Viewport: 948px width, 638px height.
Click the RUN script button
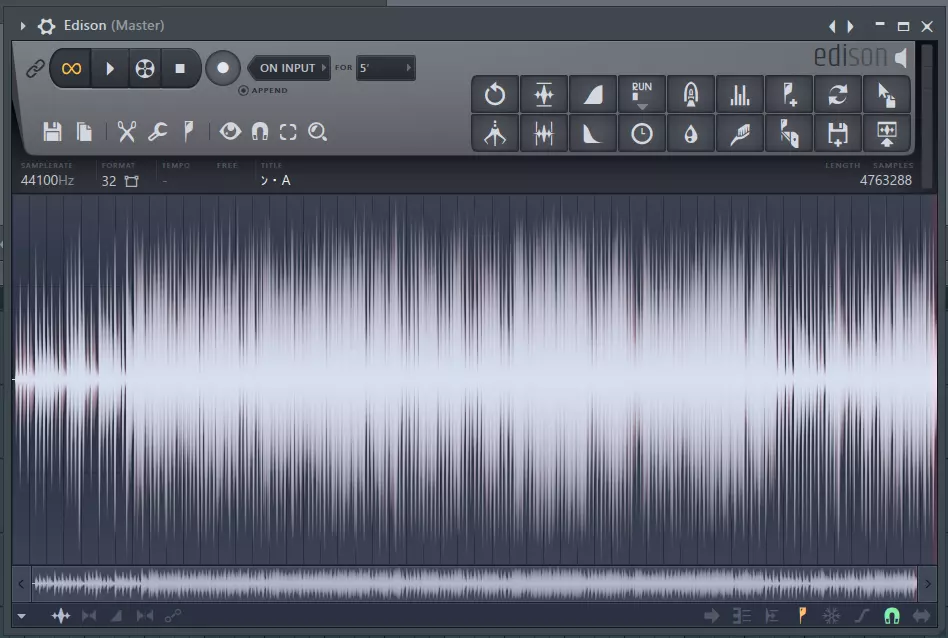642,95
